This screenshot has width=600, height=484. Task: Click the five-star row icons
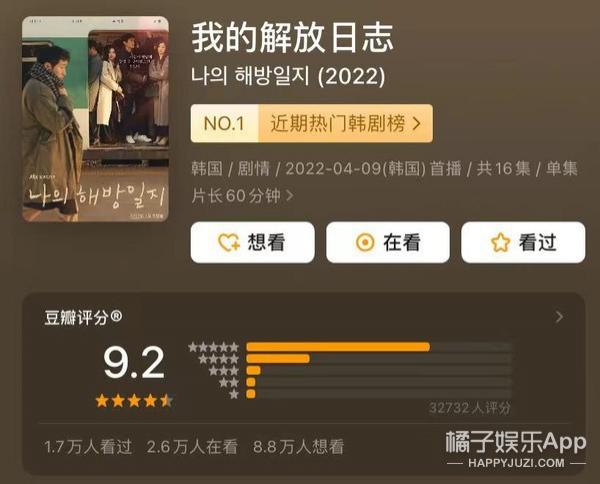(x=214, y=347)
